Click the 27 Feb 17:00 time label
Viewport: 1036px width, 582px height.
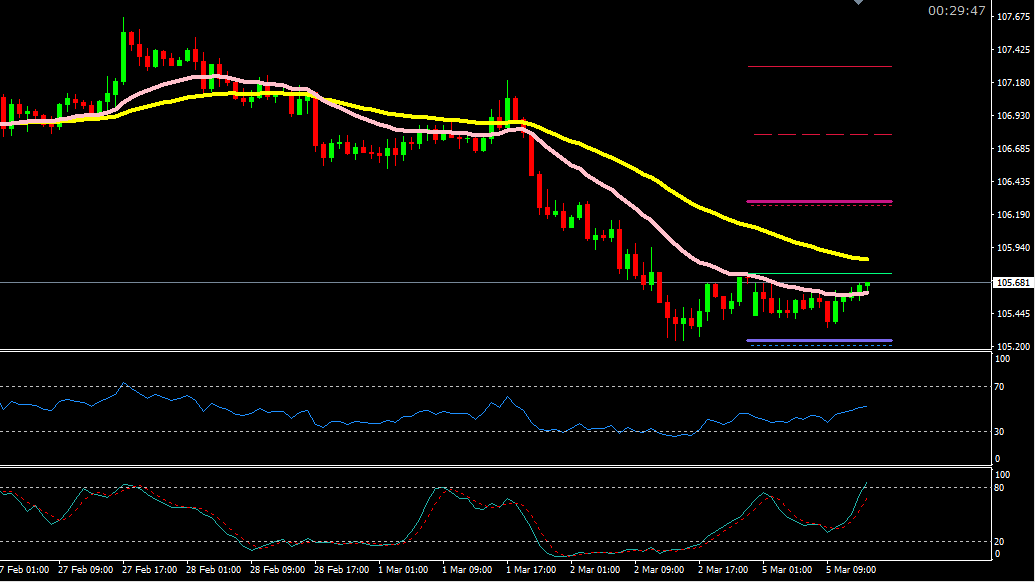149,569
